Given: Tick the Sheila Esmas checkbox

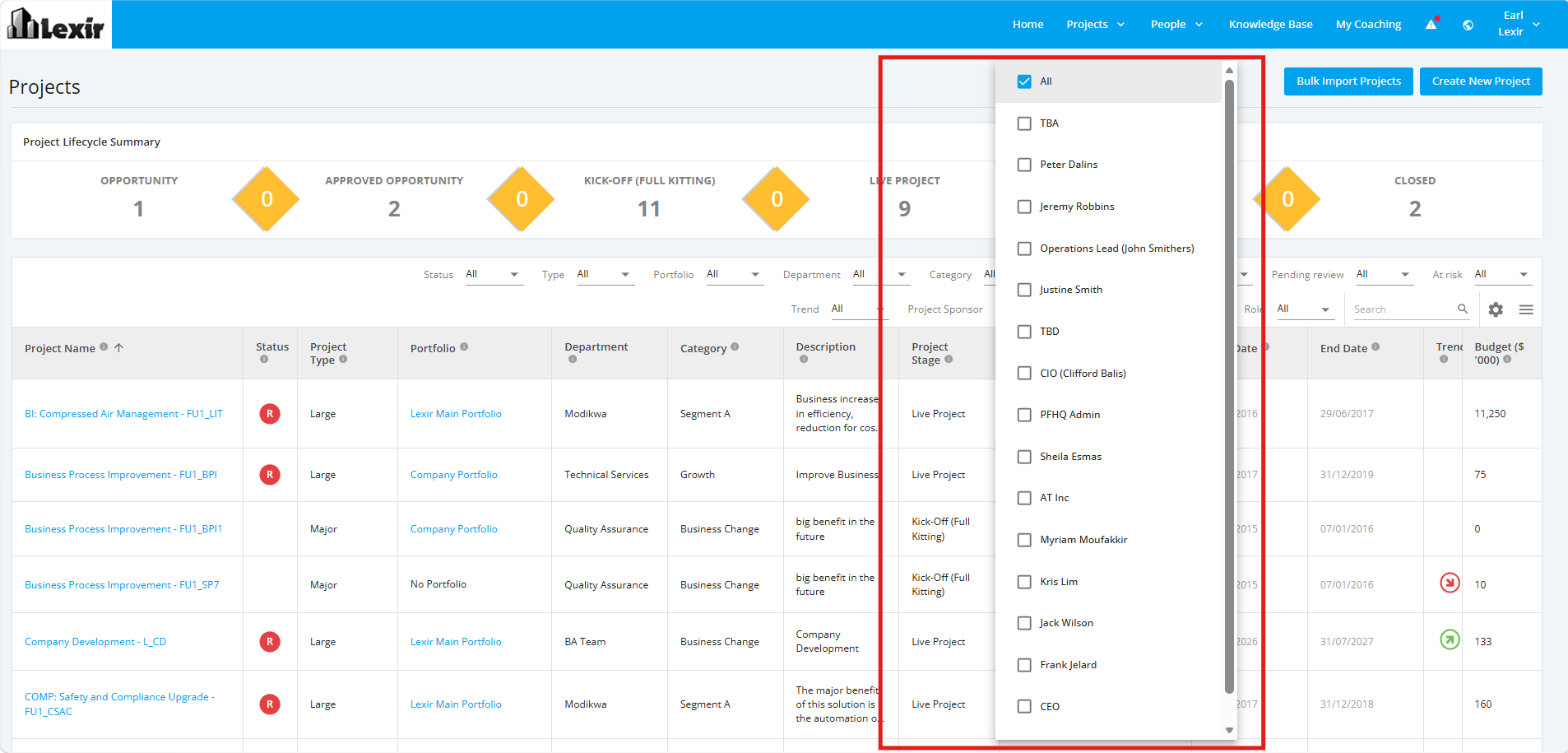Looking at the screenshot, I should click(x=1024, y=457).
